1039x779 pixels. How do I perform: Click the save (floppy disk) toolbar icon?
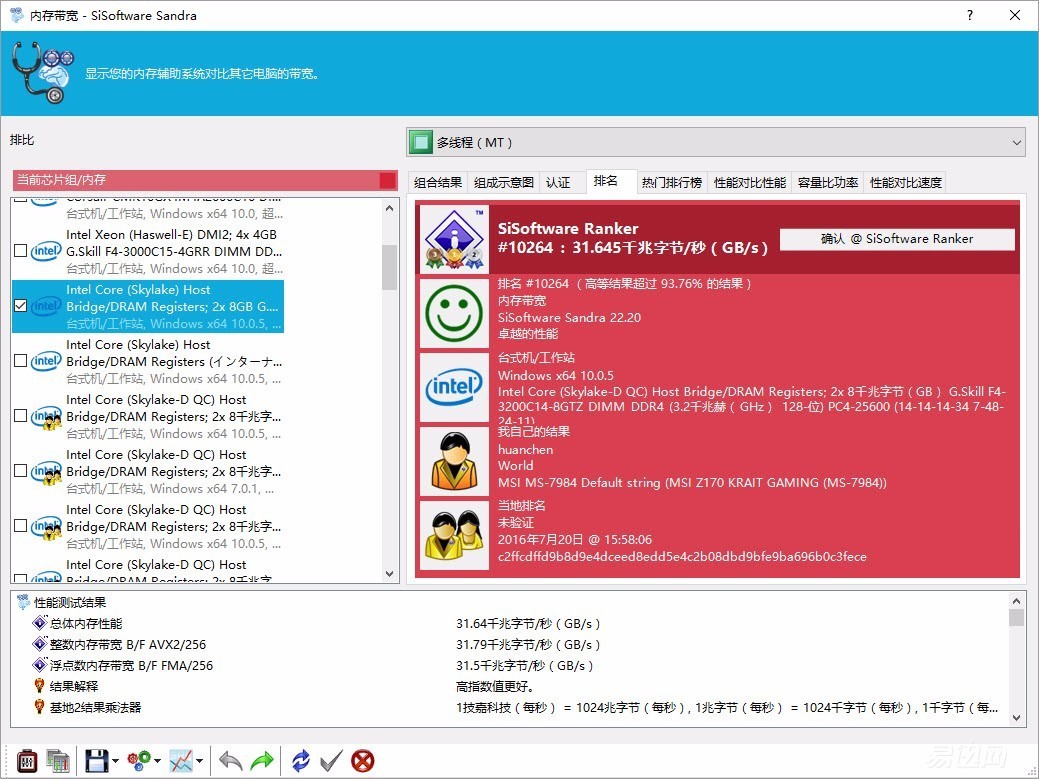(96, 761)
